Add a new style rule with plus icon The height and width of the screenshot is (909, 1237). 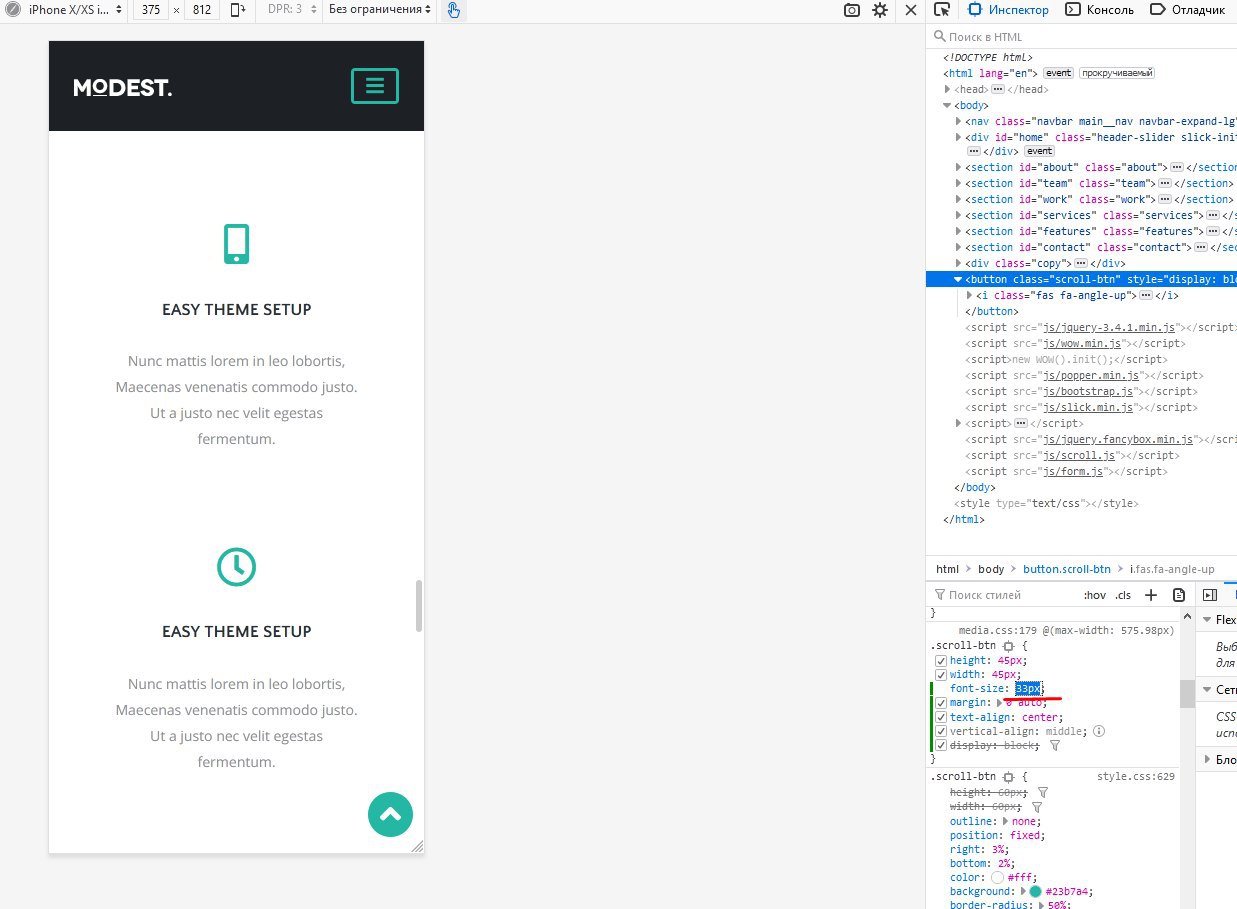(1151, 595)
